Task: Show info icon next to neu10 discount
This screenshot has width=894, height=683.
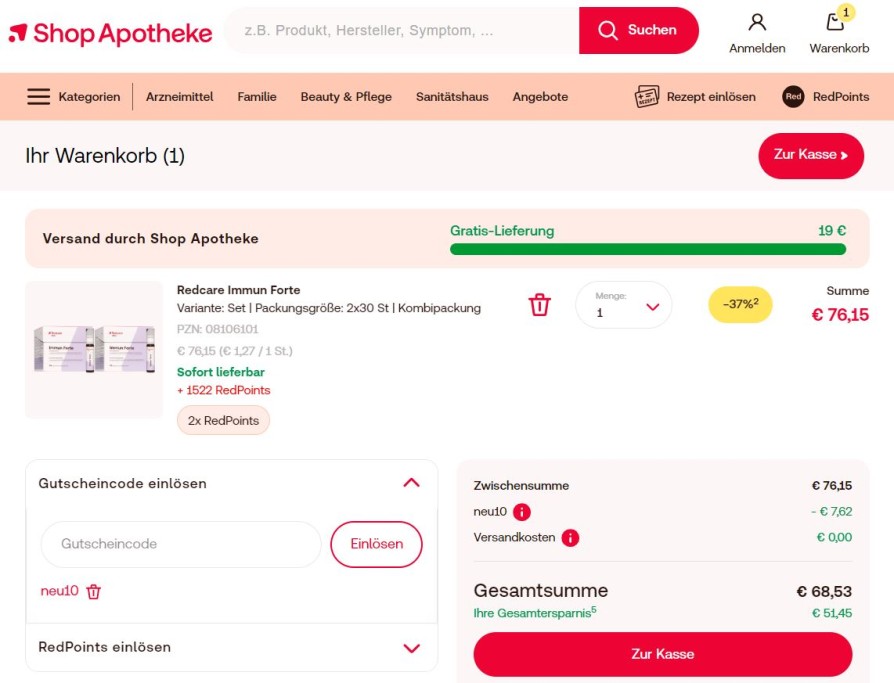Action: (x=522, y=512)
